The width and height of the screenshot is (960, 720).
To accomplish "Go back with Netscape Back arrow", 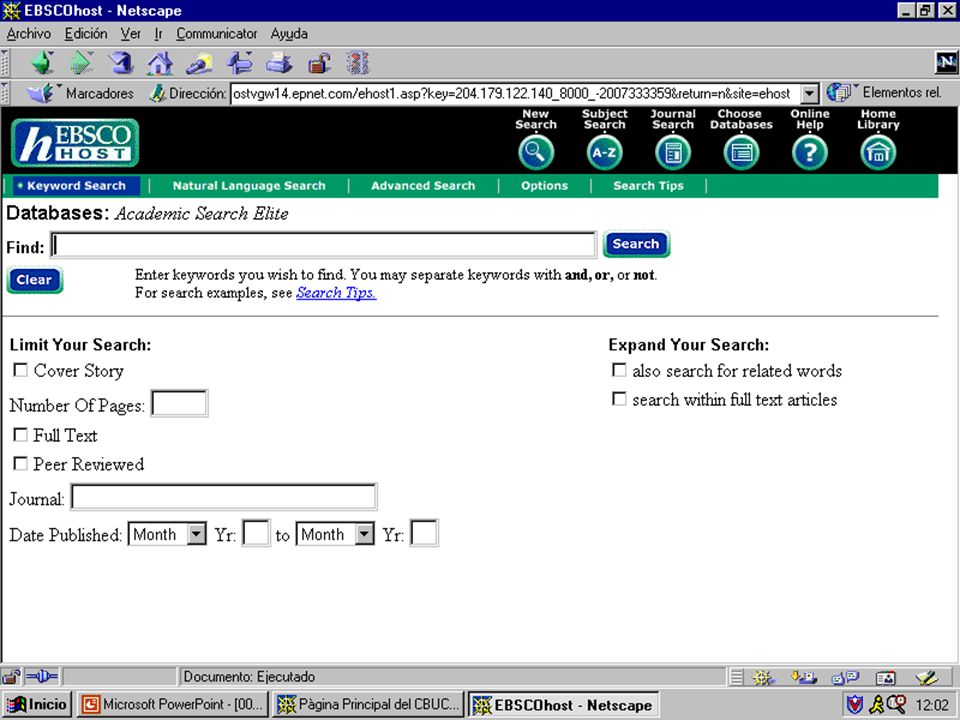I will tap(43, 62).
